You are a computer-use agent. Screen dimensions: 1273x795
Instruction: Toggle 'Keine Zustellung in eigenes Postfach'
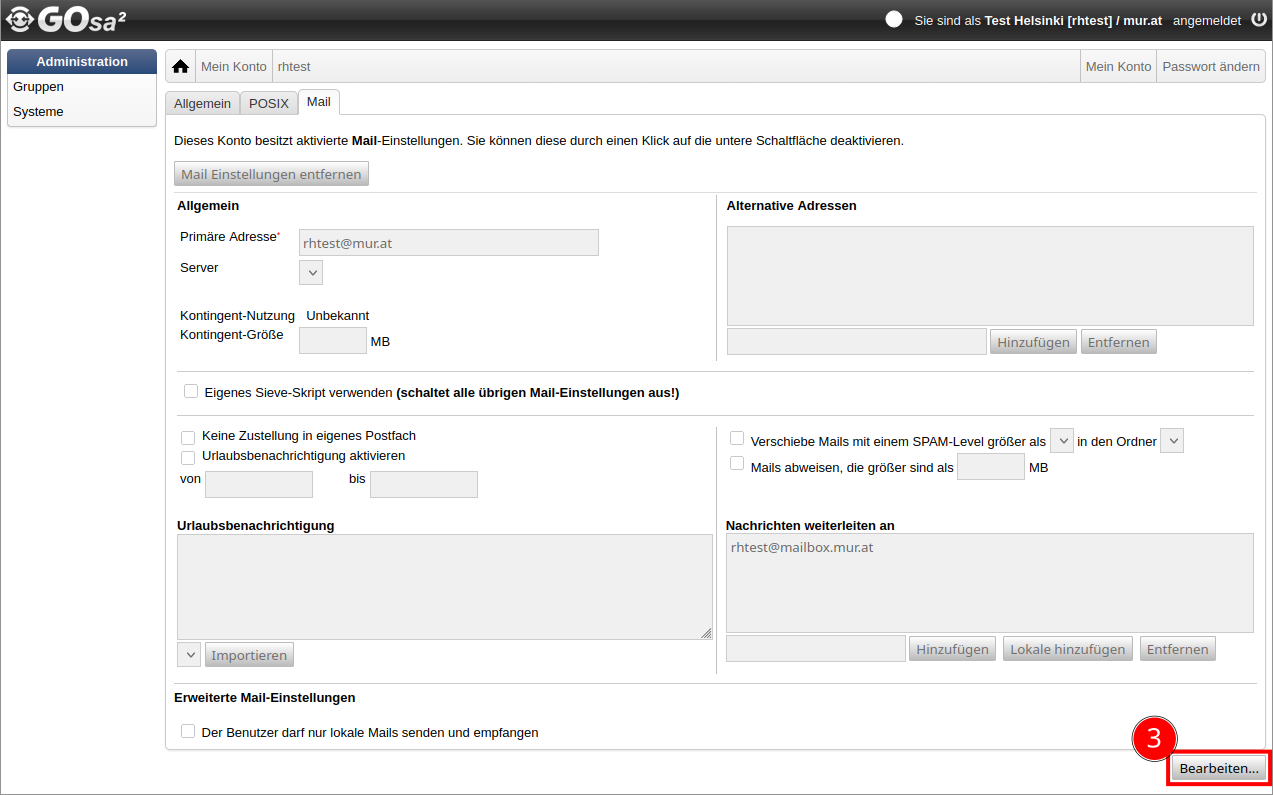(x=188, y=437)
